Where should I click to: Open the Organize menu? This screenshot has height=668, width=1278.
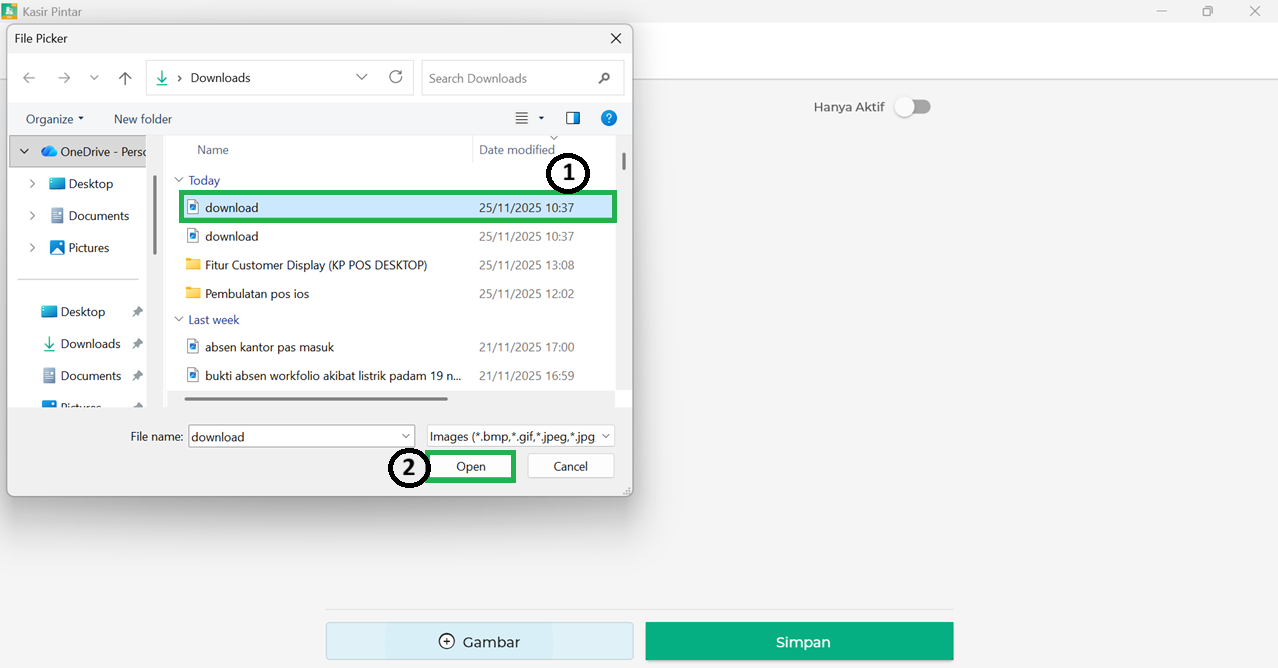[x=55, y=119]
